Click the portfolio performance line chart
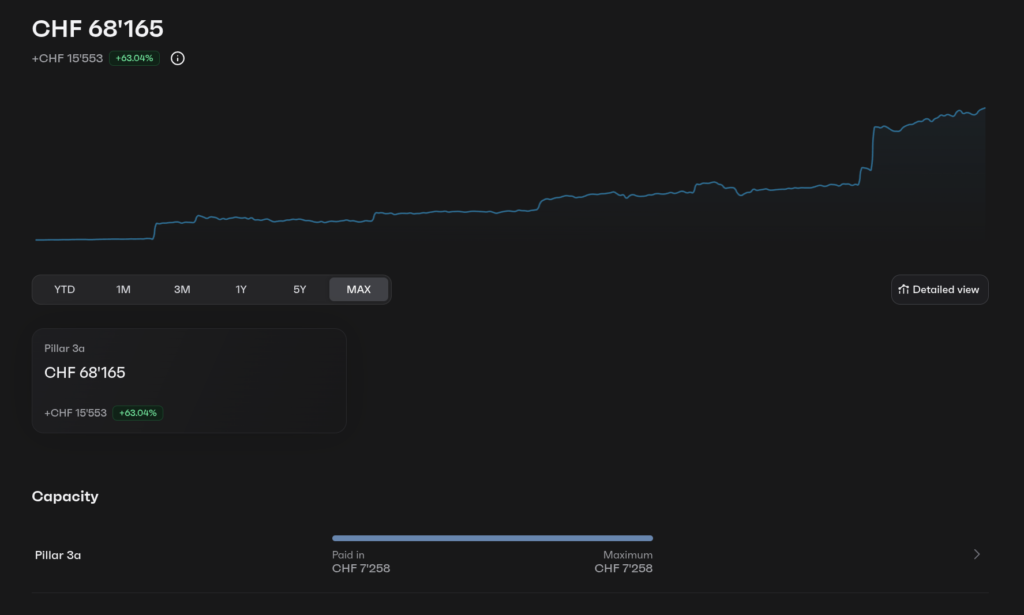The width and height of the screenshot is (1024, 615). [510, 174]
